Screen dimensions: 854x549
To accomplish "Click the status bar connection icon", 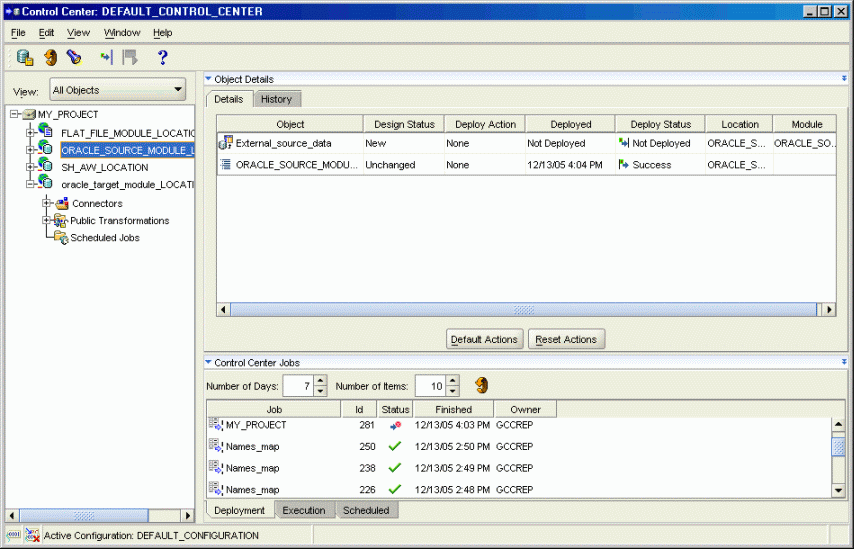I will pos(14,535).
